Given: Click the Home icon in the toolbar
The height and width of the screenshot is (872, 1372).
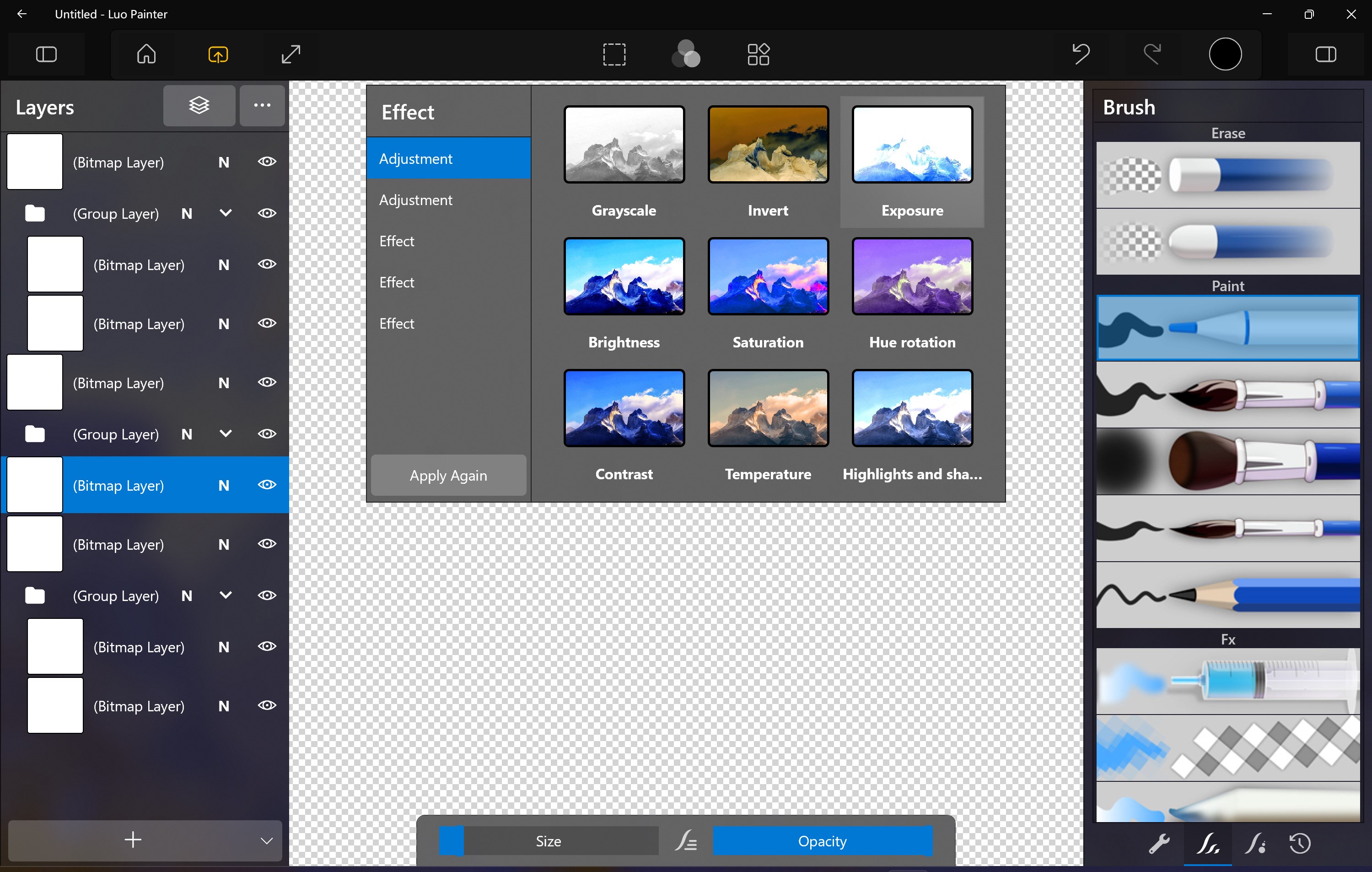Looking at the screenshot, I should (146, 54).
